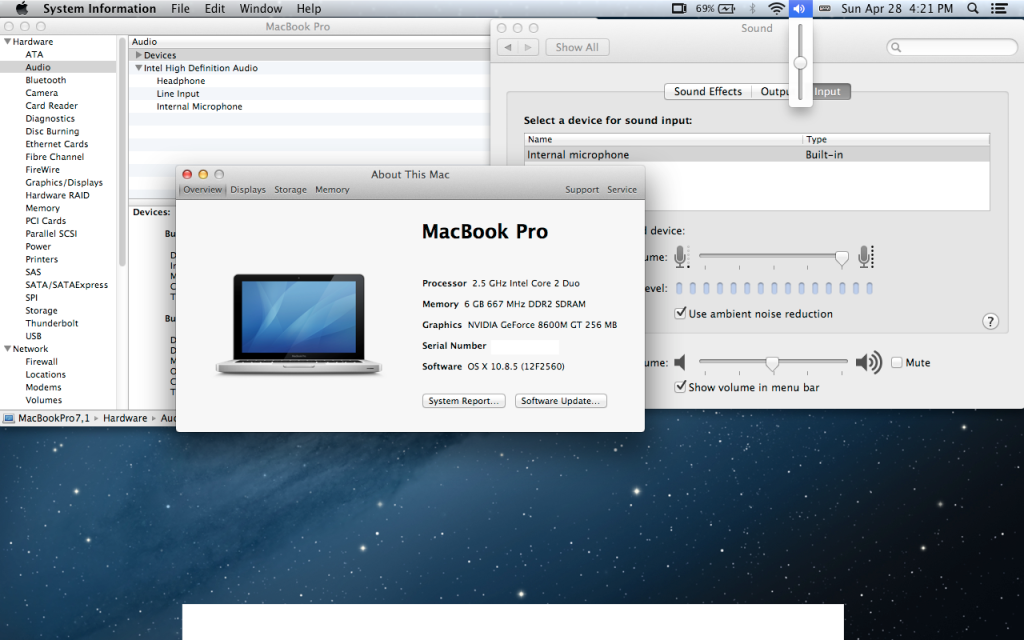The width and height of the screenshot is (1024, 640).
Task: Click the volume speaker icon in menu bar
Action: (800, 8)
